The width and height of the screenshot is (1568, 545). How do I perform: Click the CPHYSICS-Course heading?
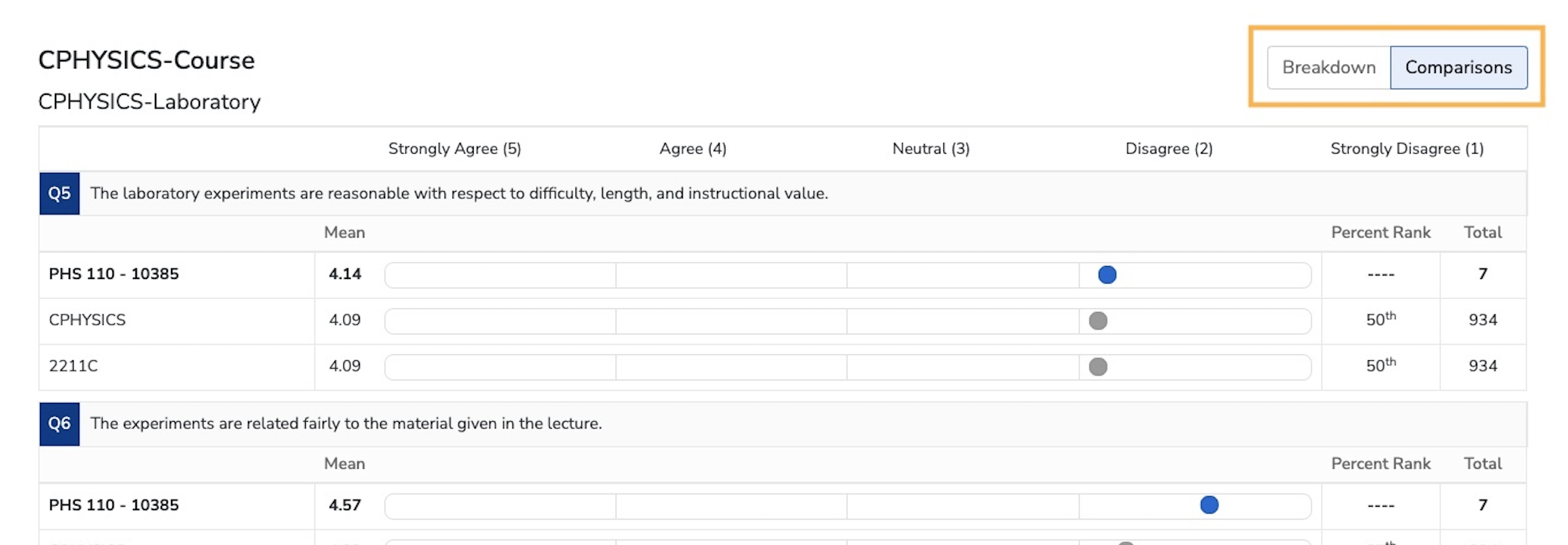(x=146, y=60)
